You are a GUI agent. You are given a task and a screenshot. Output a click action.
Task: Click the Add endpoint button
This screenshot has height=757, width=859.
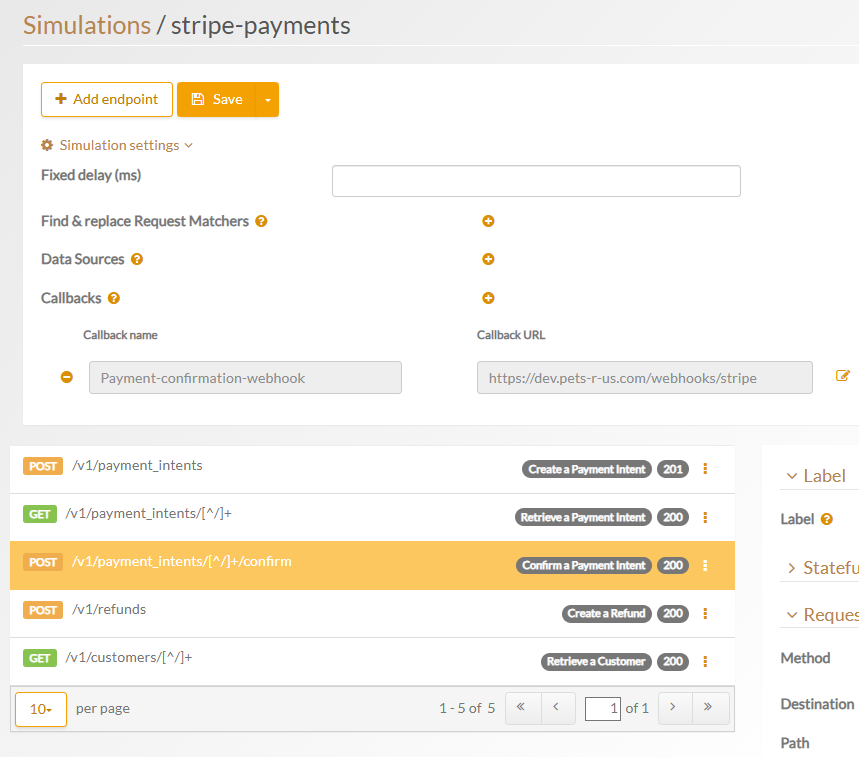coord(107,100)
